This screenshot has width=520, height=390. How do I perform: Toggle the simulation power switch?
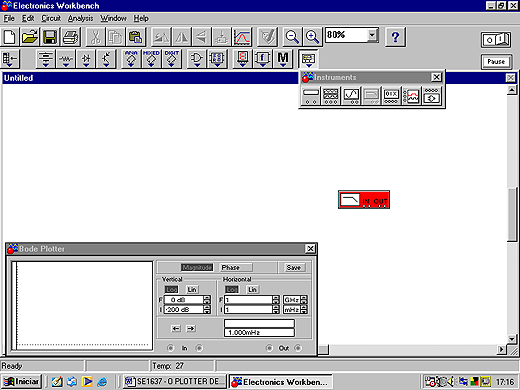[x=496, y=40]
